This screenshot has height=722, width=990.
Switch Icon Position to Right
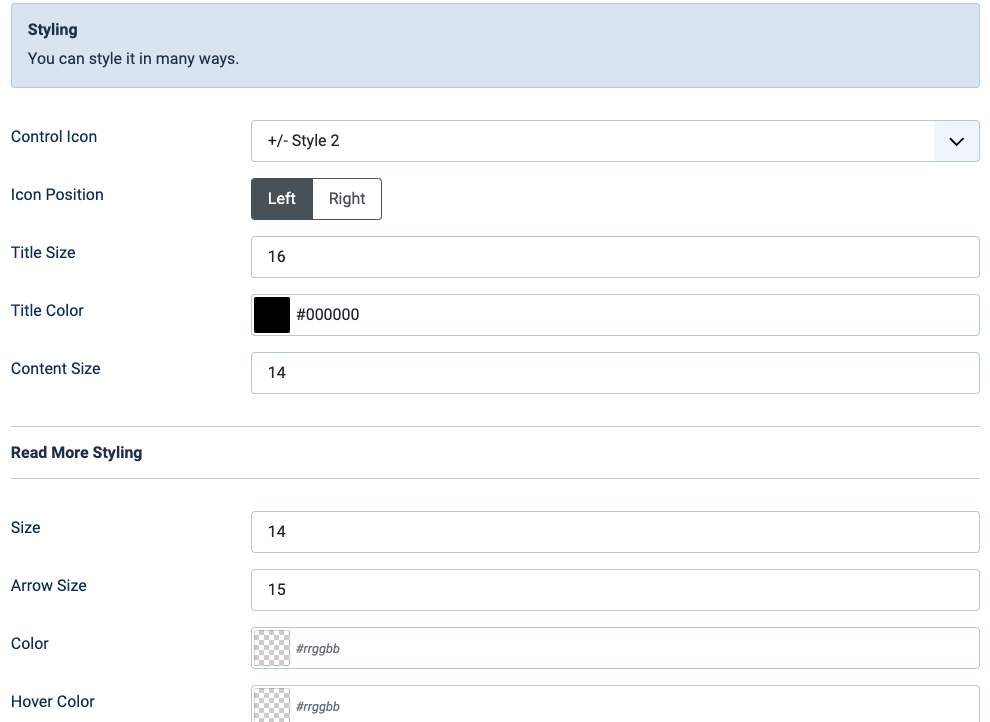[347, 199]
